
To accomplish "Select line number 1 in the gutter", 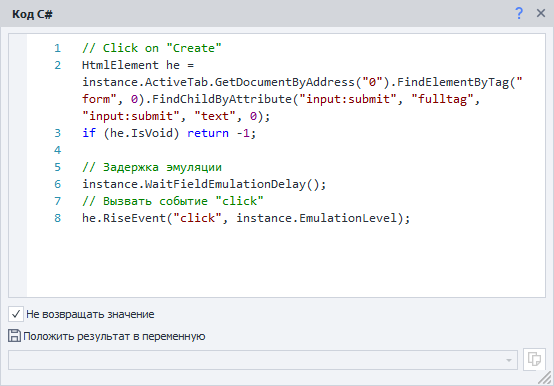I will (x=57, y=48).
